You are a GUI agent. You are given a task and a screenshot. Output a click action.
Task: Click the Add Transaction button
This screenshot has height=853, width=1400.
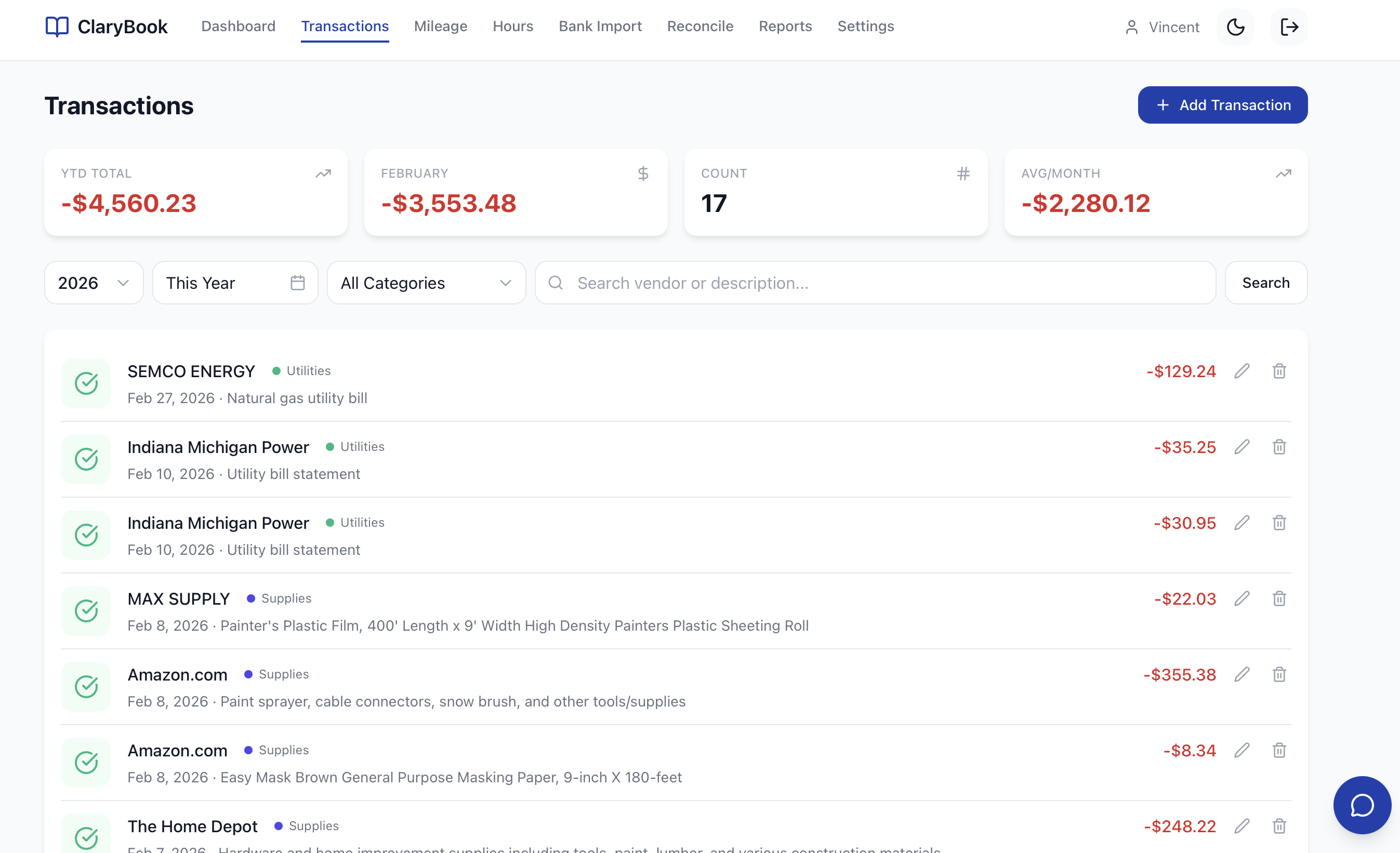(x=1222, y=104)
